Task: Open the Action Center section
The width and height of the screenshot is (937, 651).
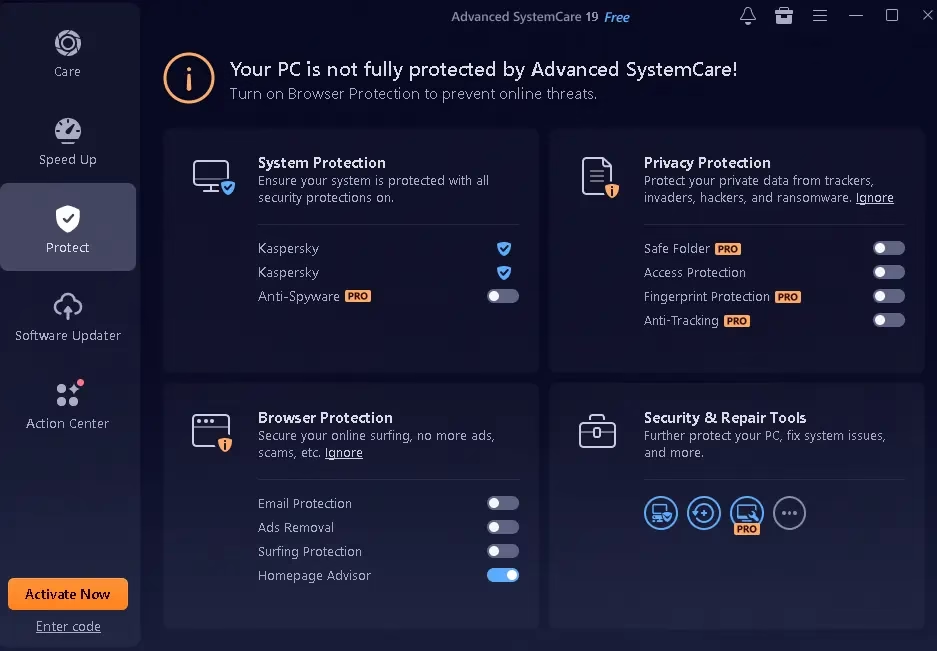Action: click(68, 405)
